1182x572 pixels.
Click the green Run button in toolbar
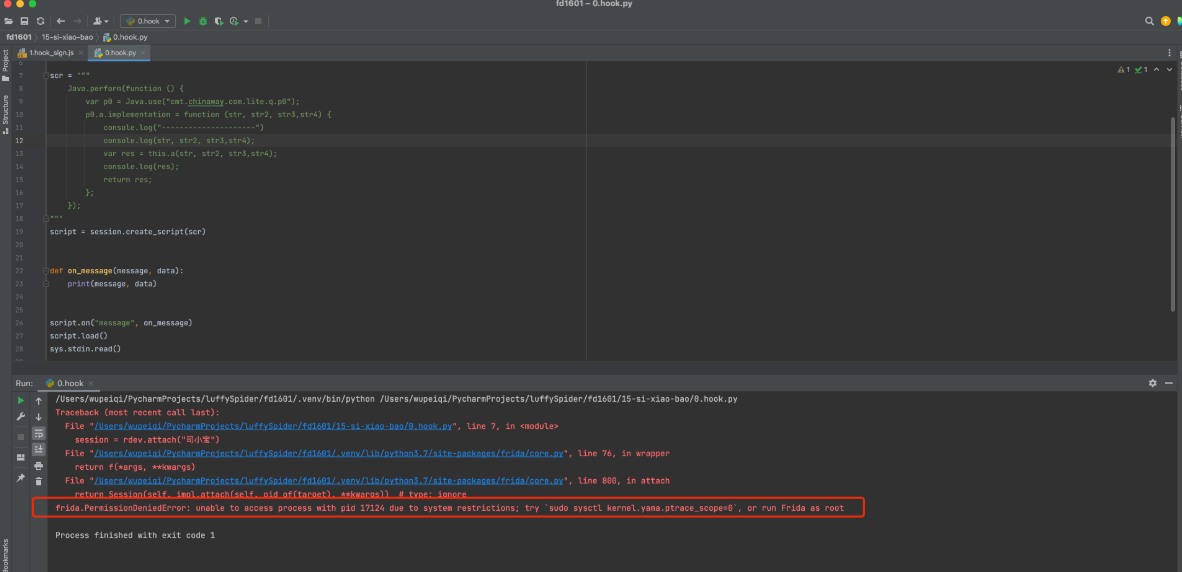click(187, 20)
